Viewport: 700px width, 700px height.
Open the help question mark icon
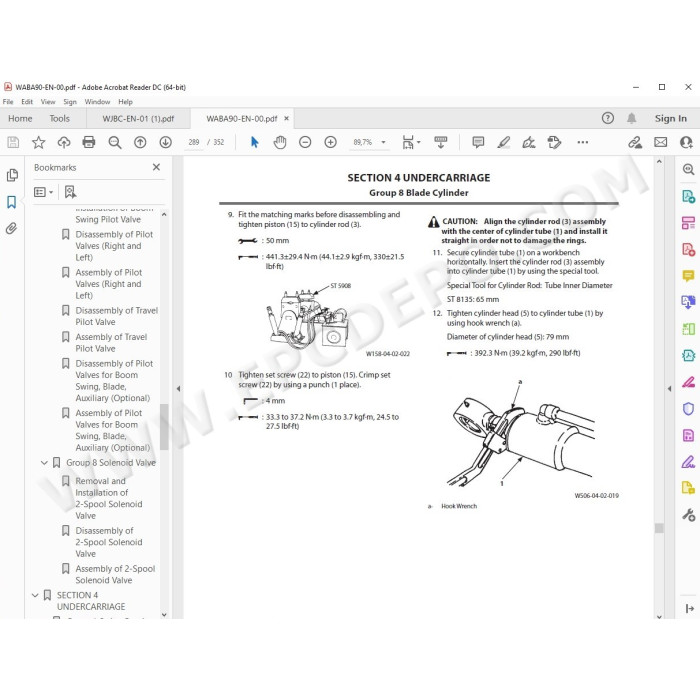pos(608,118)
